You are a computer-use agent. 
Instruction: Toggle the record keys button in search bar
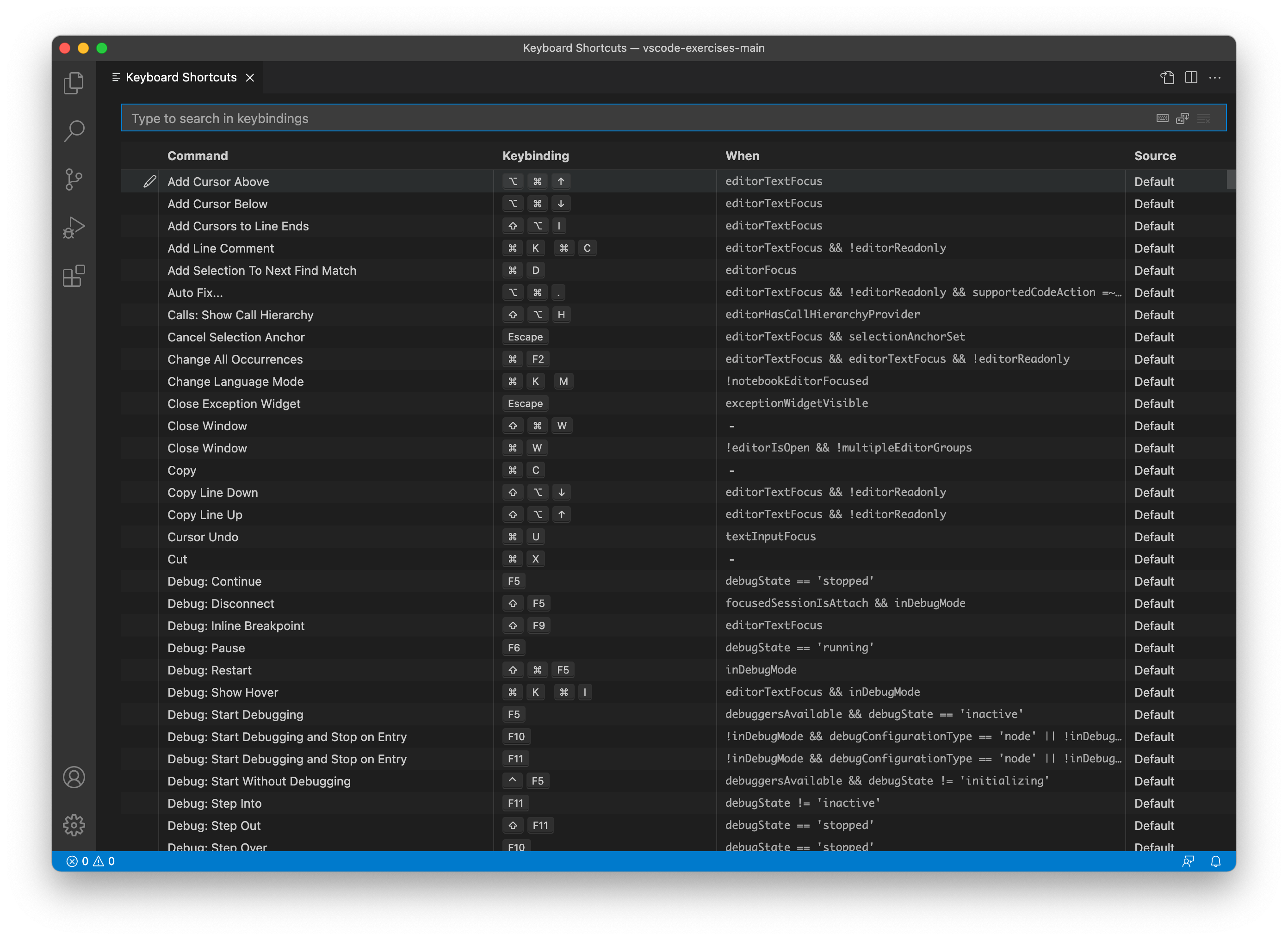coord(1162,118)
